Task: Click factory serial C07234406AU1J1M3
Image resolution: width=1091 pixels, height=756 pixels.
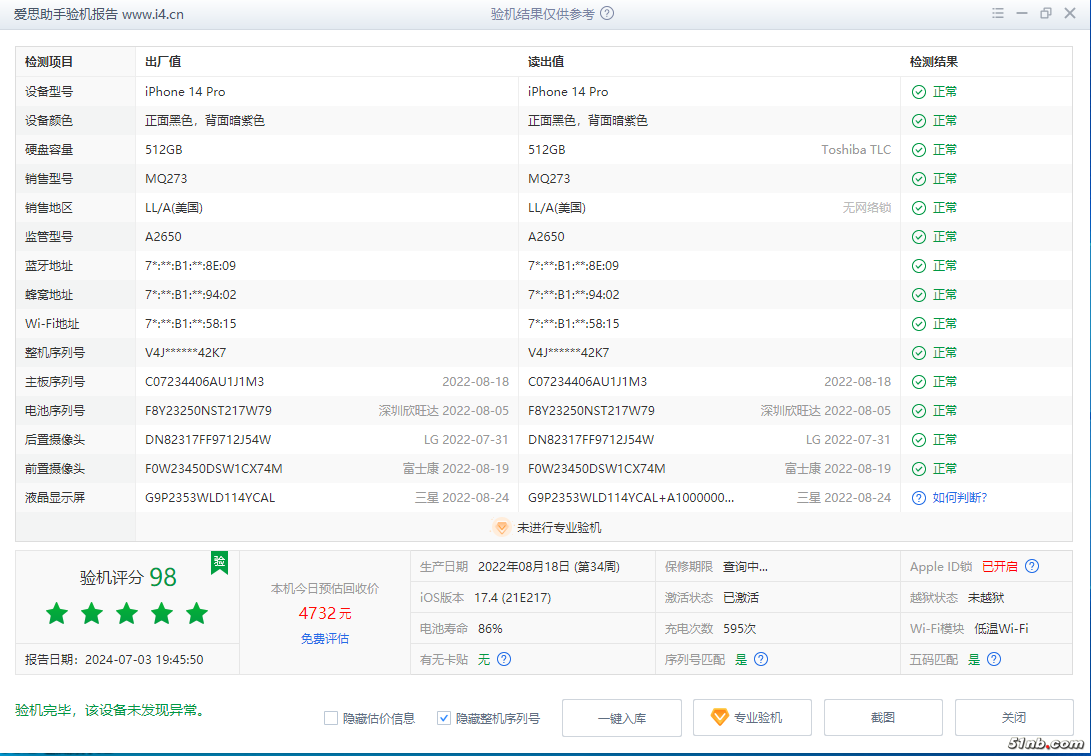Action: pyautogui.click(x=205, y=382)
